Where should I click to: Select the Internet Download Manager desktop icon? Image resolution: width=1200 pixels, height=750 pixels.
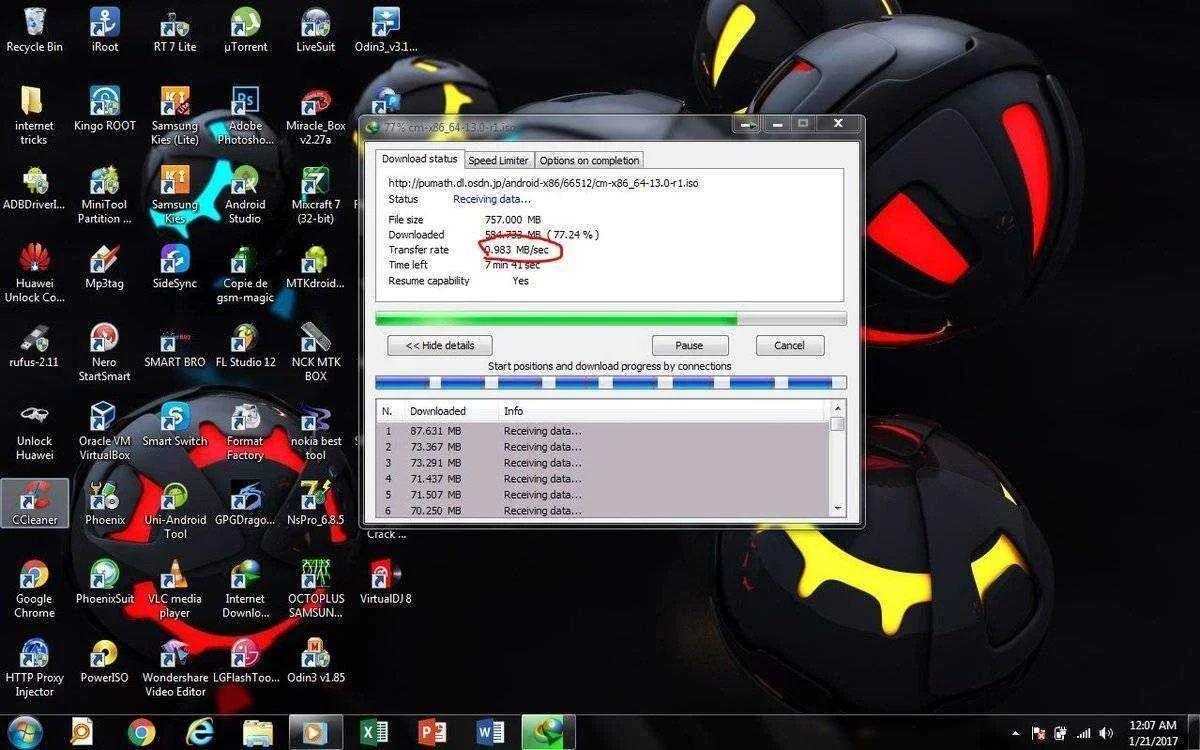(245, 588)
